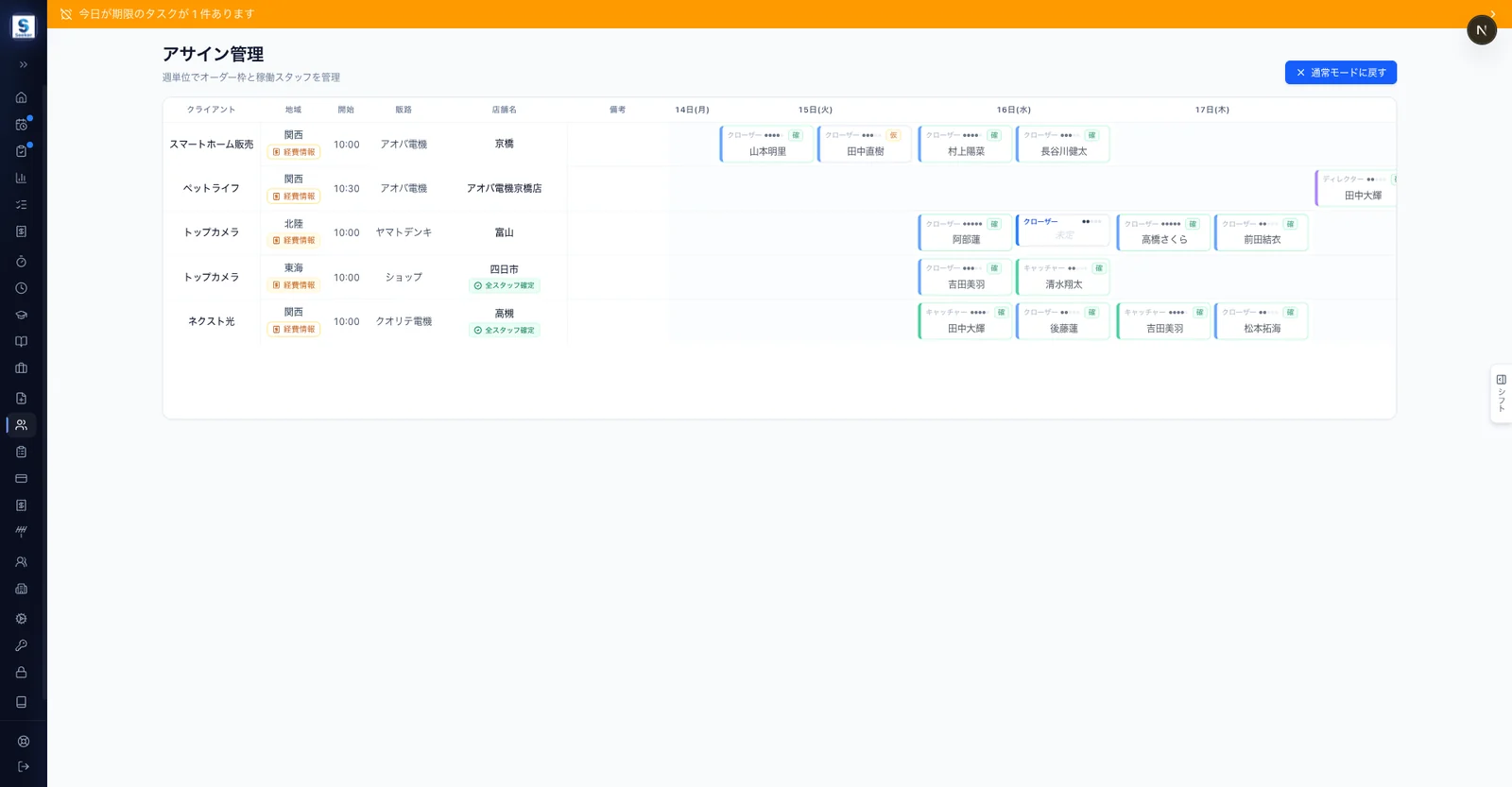The height and width of the screenshot is (787, 1512).
Task: Expand the sidebar with the double-chevron icon
Action: pyautogui.click(x=23, y=64)
